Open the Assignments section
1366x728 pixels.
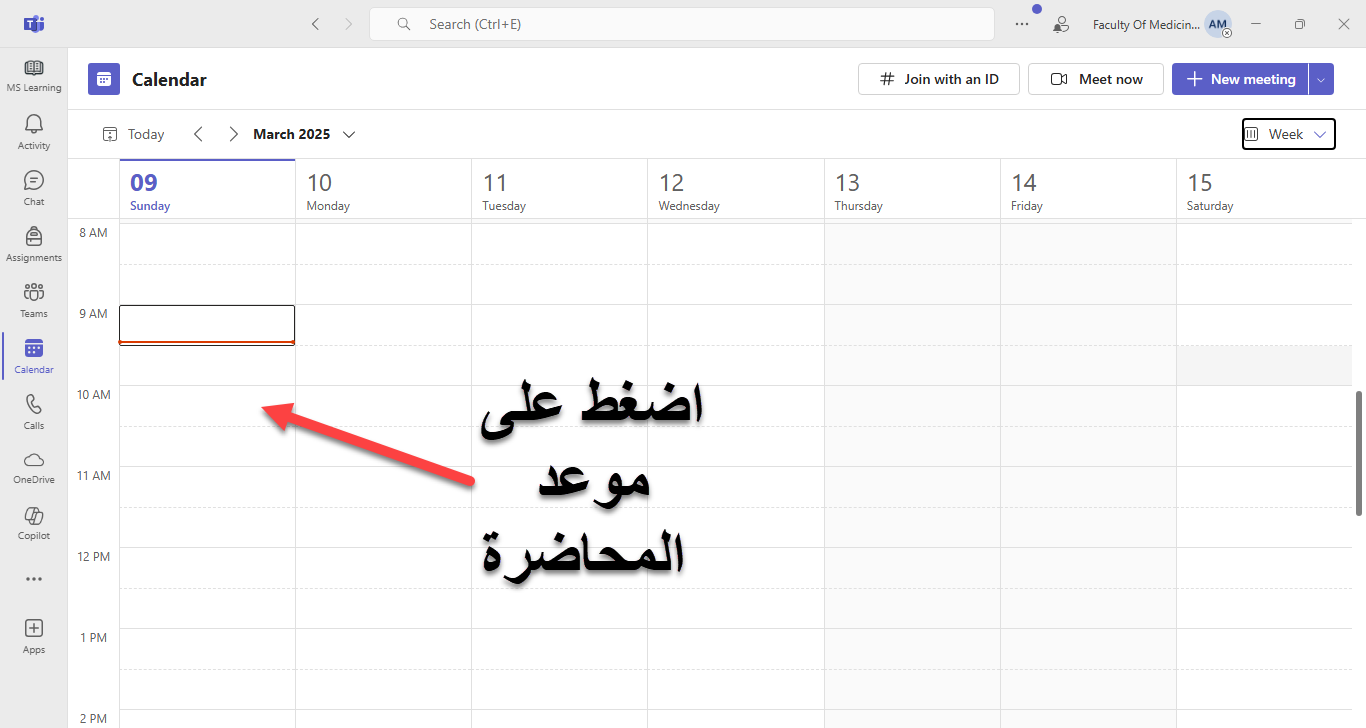point(34,244)
